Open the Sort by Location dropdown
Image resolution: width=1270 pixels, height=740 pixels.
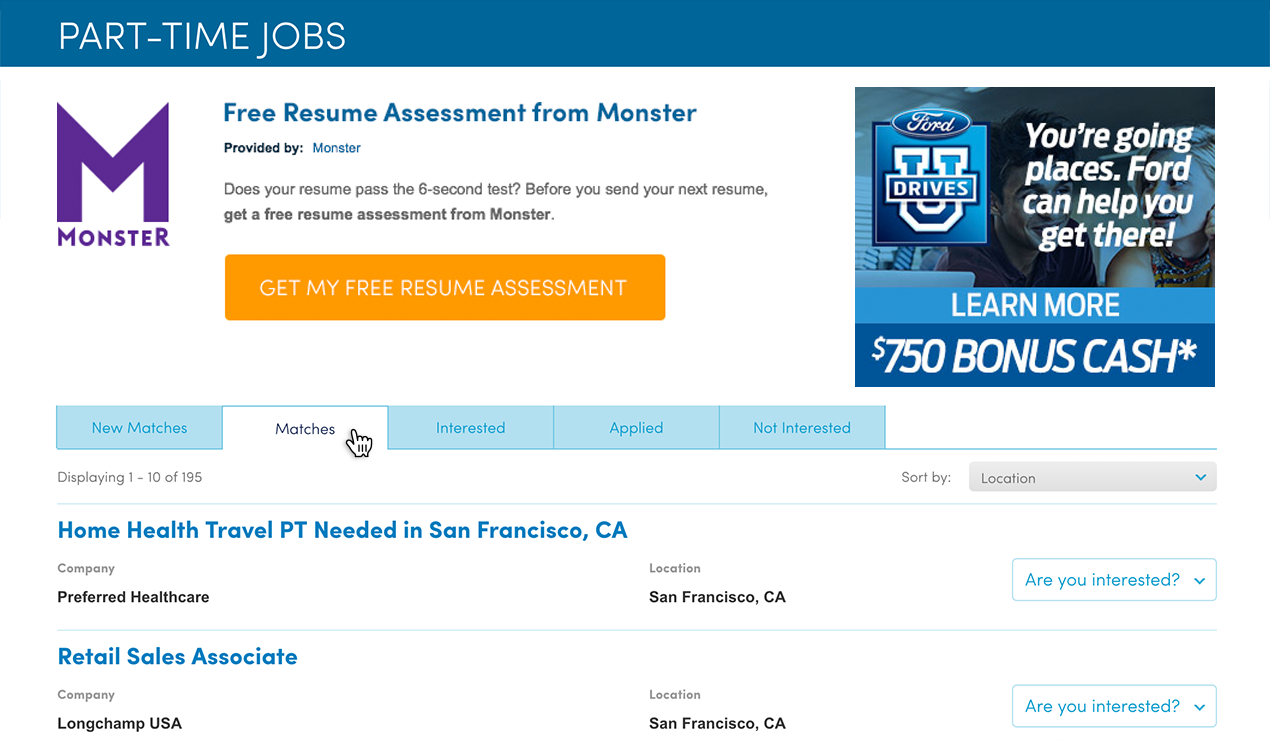tap(1093, 478)
